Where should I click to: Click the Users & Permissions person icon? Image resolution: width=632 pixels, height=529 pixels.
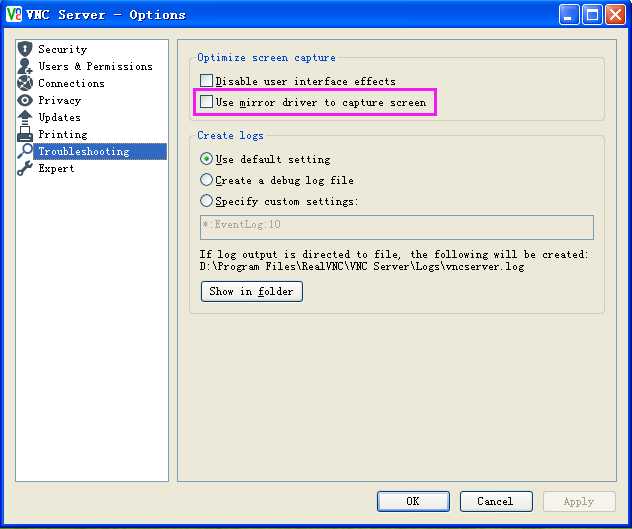[x=25, y=66]
